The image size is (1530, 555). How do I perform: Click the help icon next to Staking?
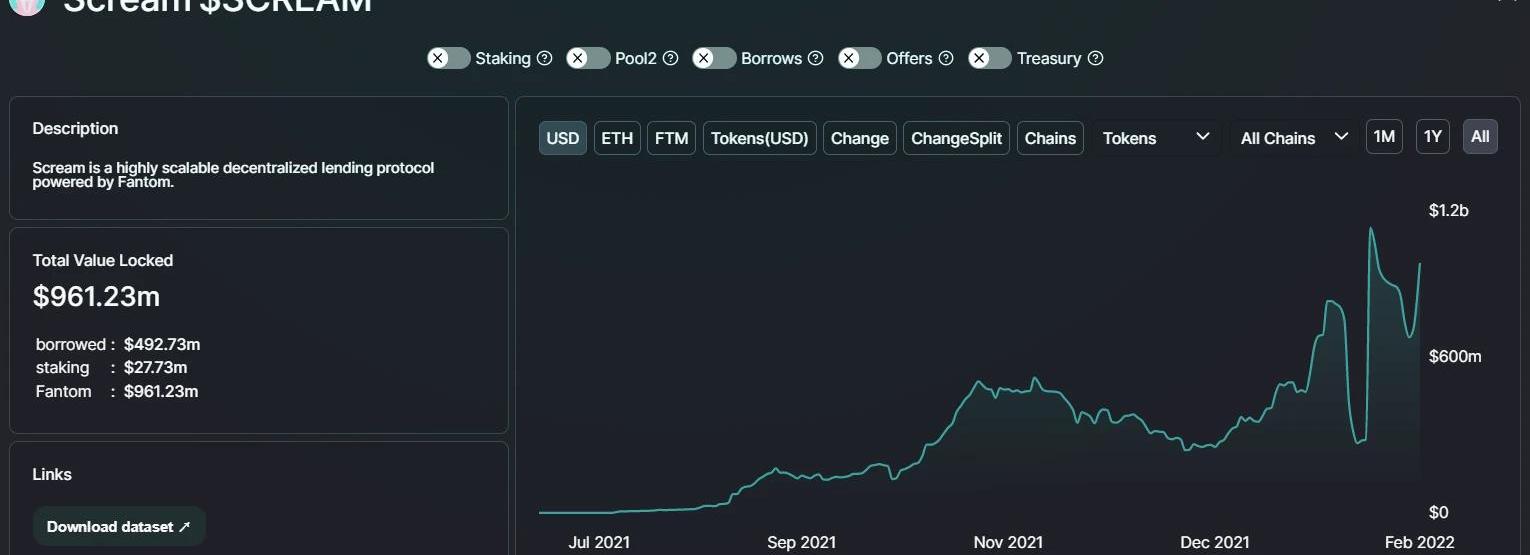(x=545, y=58)
